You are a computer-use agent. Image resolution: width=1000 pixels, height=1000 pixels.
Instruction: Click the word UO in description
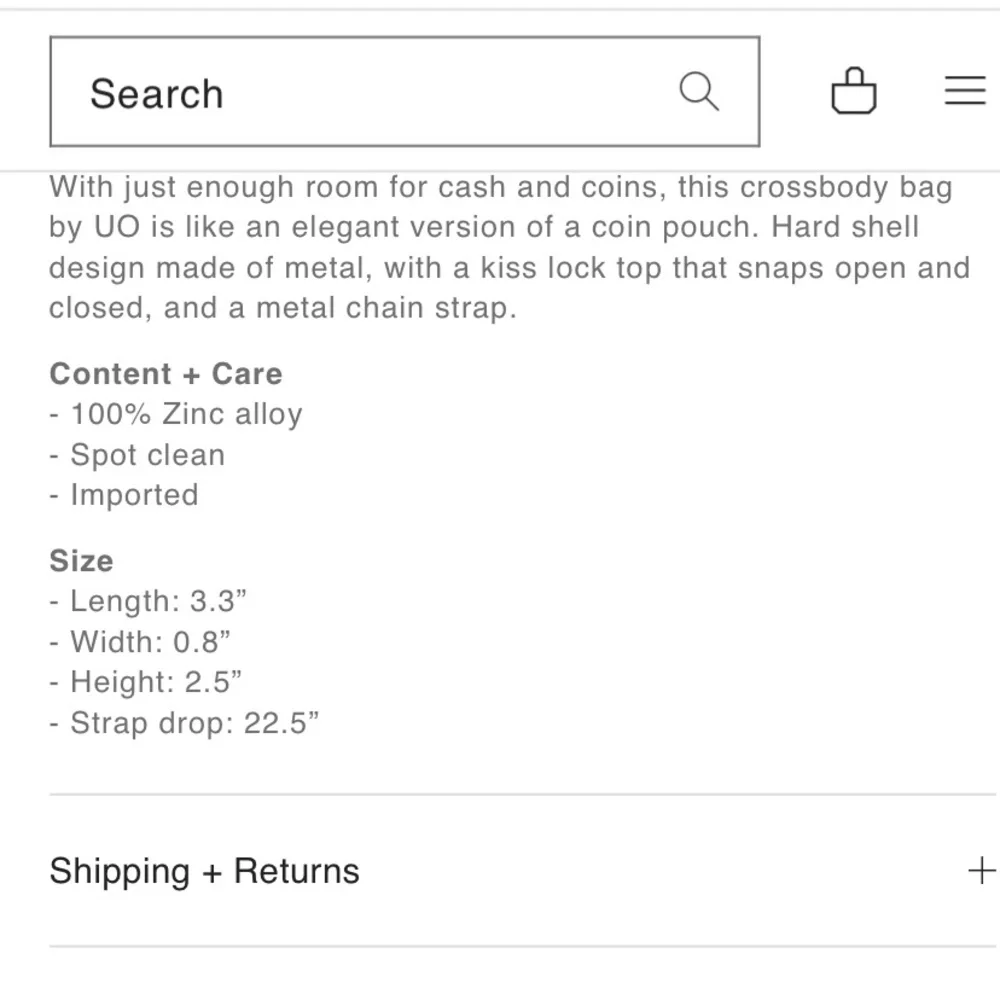click(117, 227)
